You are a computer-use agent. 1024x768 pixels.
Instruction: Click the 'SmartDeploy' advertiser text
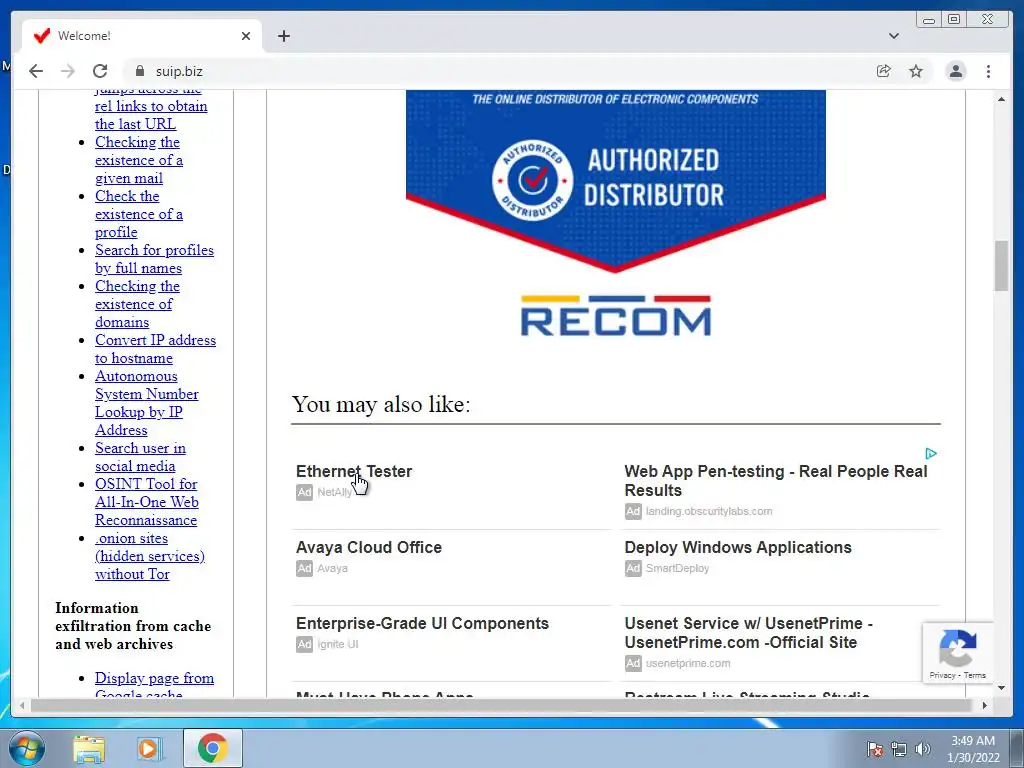[677, 568]
